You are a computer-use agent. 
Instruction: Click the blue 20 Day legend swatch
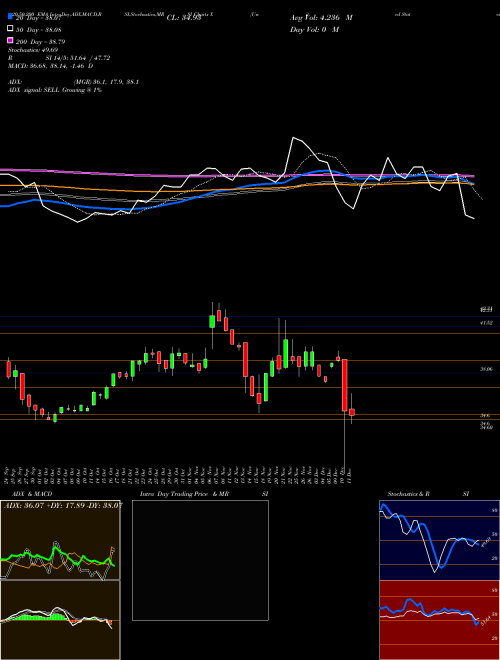(10, 17)
